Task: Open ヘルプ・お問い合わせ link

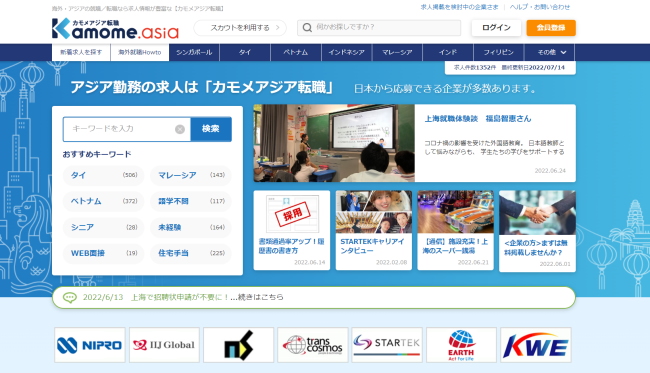Action: 540,7
